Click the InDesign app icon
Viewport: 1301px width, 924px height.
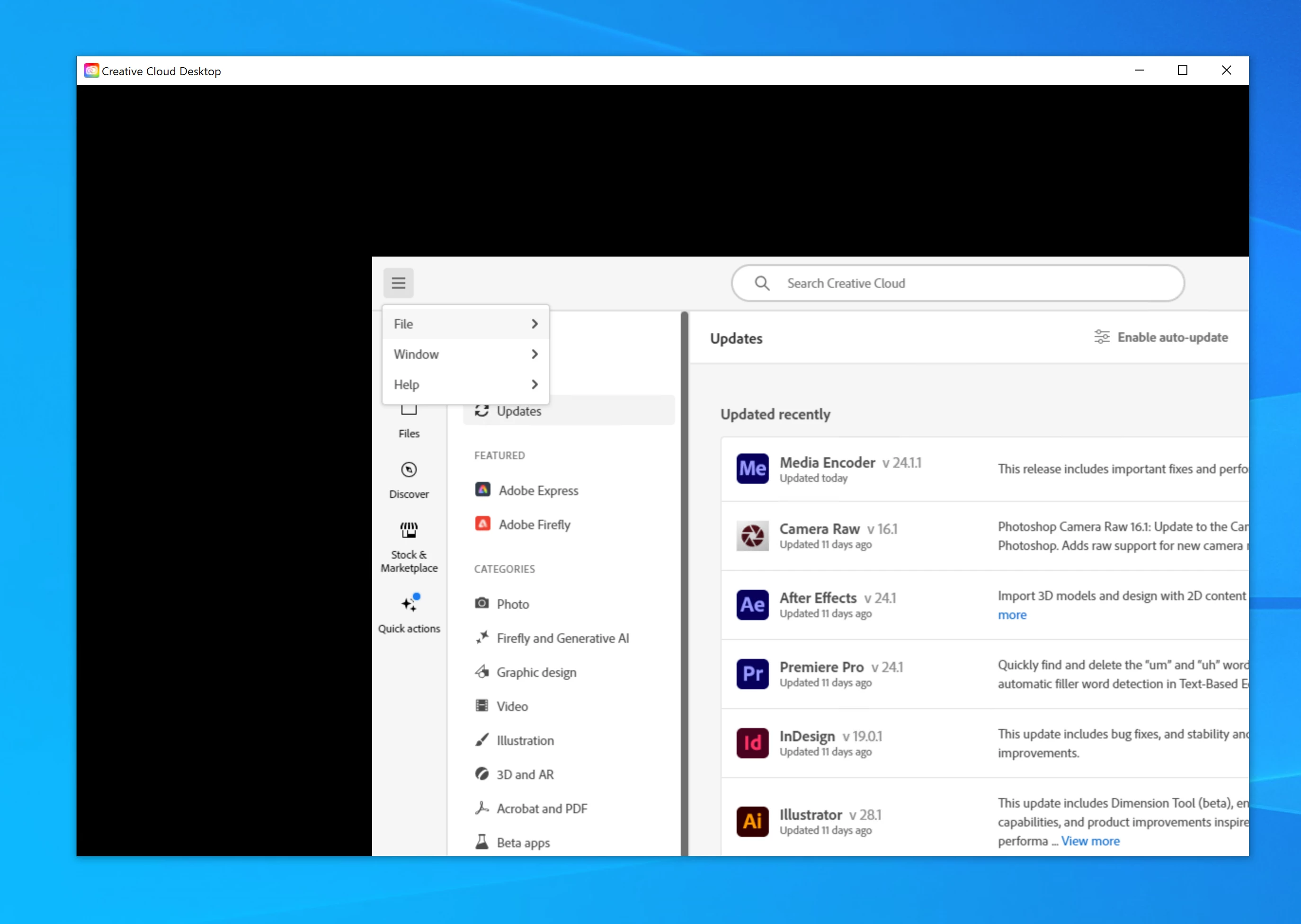tap(752, 743)
